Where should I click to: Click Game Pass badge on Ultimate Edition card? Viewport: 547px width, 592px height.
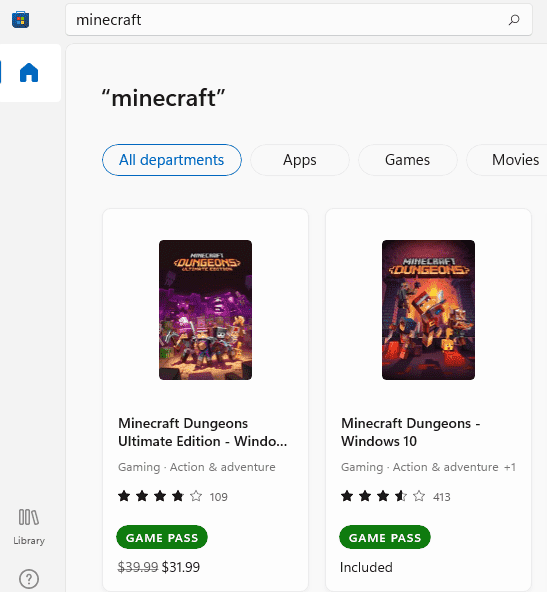tap(162, 537)
